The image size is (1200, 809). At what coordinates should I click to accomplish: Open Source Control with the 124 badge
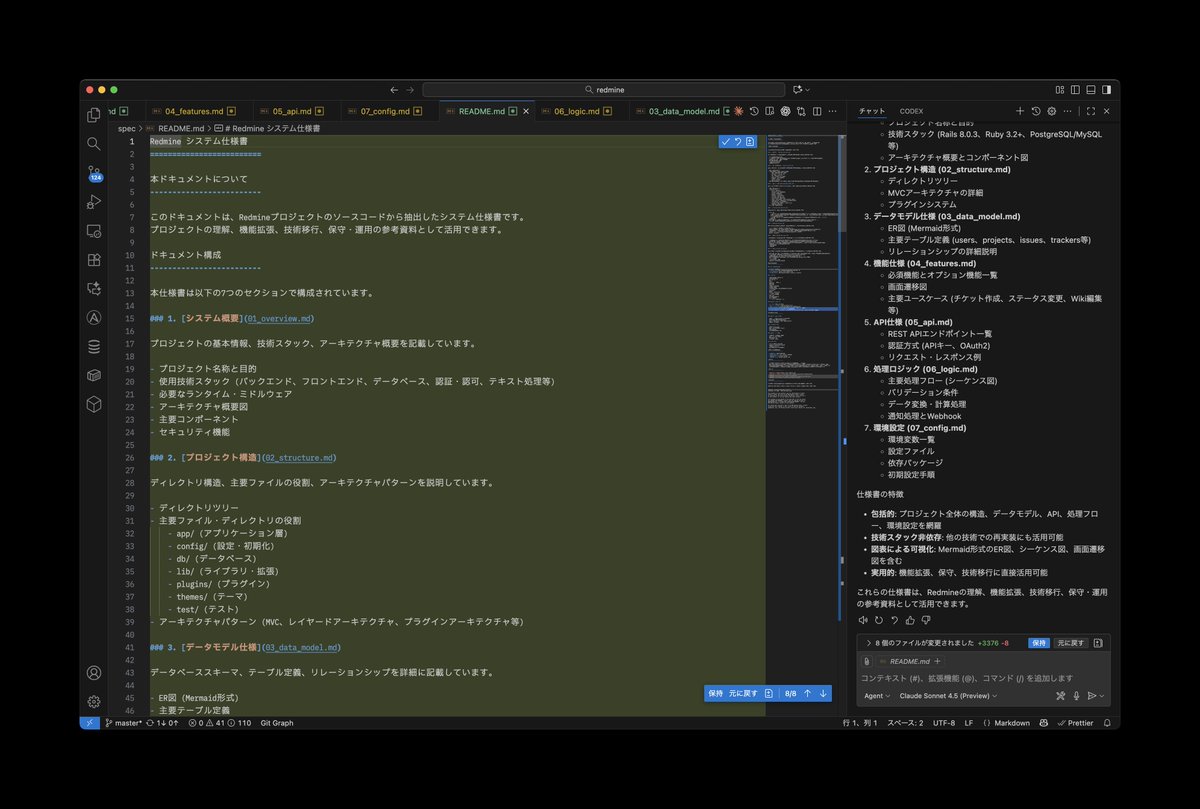coord(94,173)
